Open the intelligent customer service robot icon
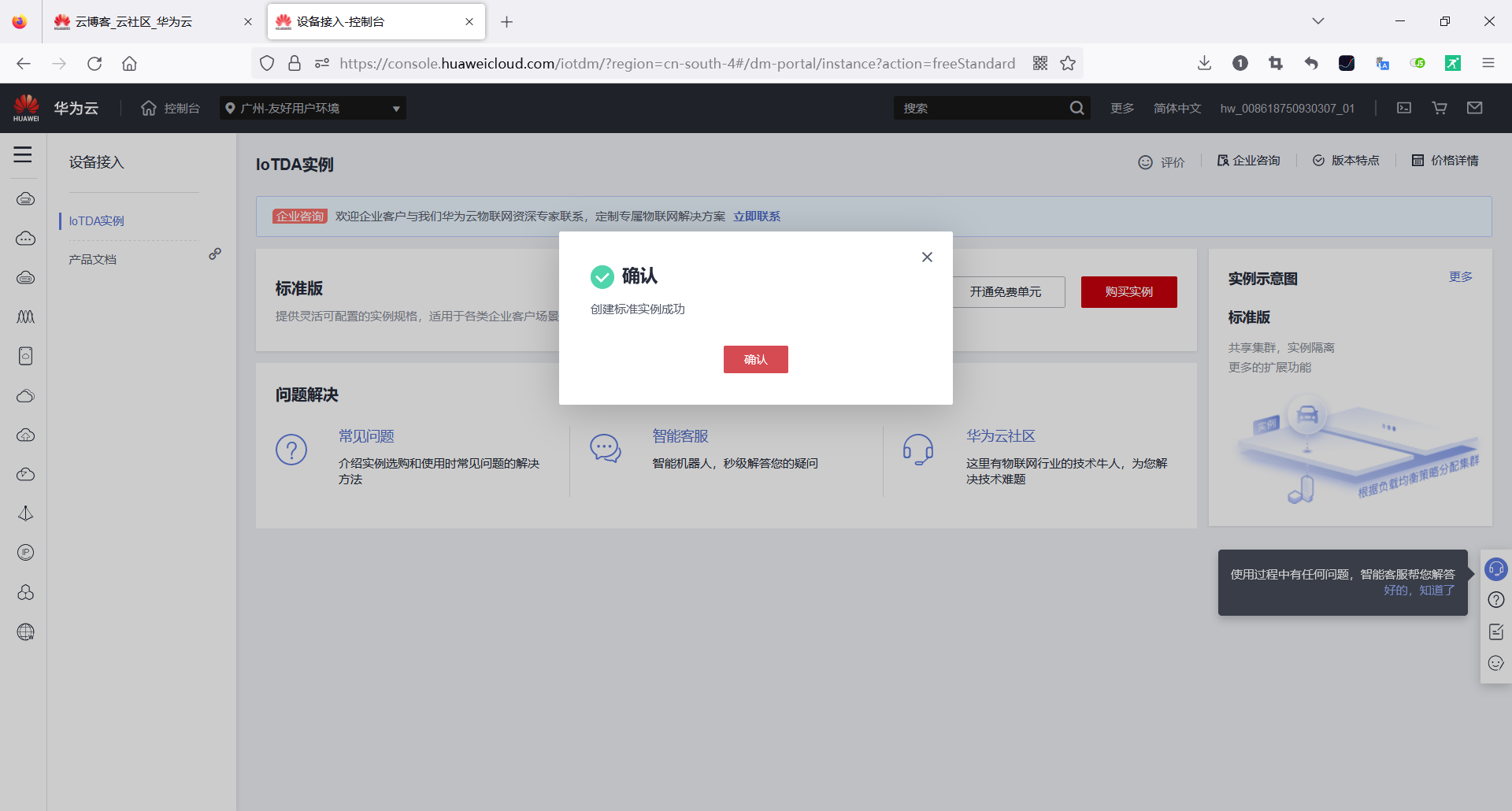The height and width of the screenshot is (811, 1512). pos(1495,569)
